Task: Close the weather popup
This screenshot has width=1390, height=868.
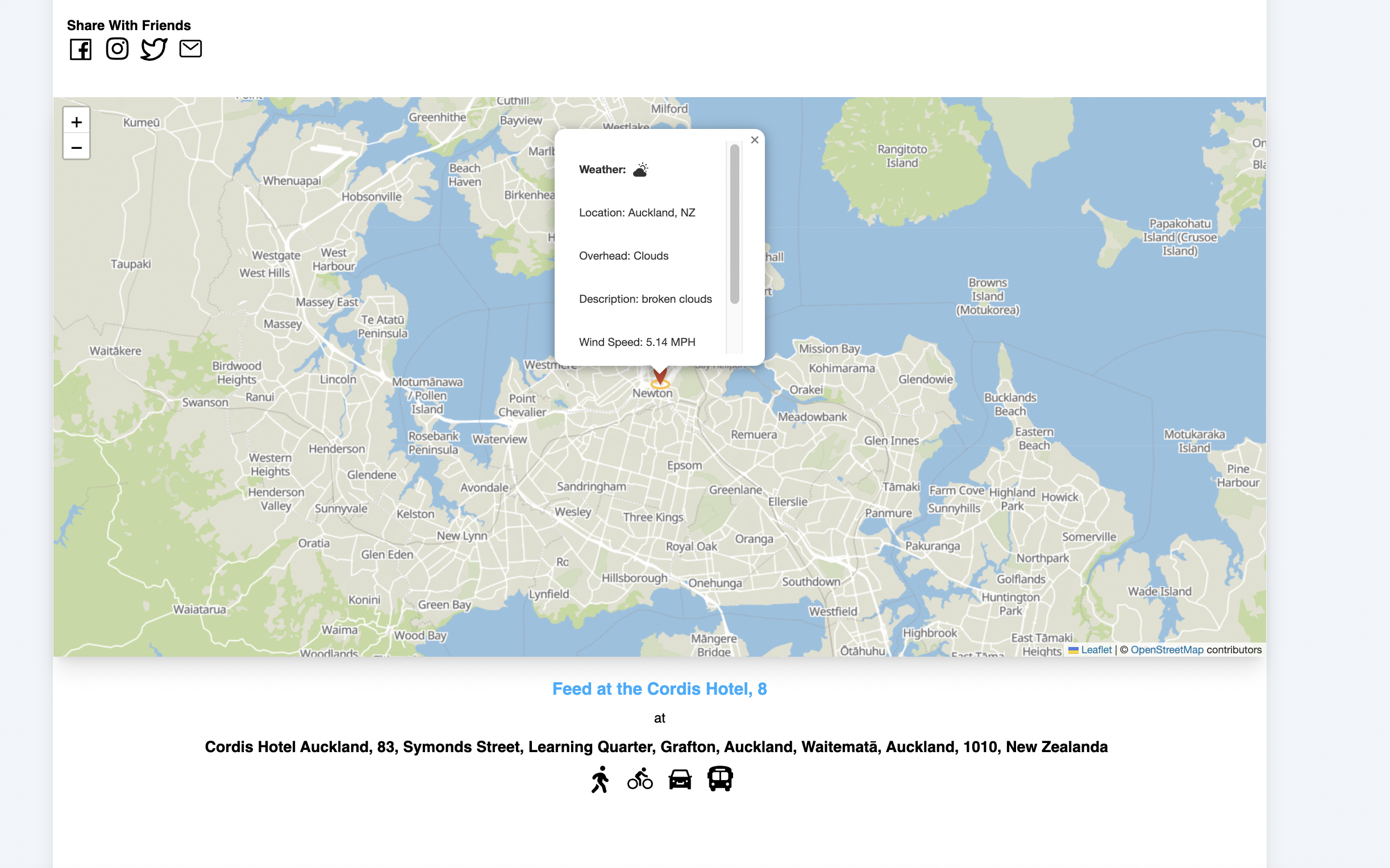Action: click(755, 140)
